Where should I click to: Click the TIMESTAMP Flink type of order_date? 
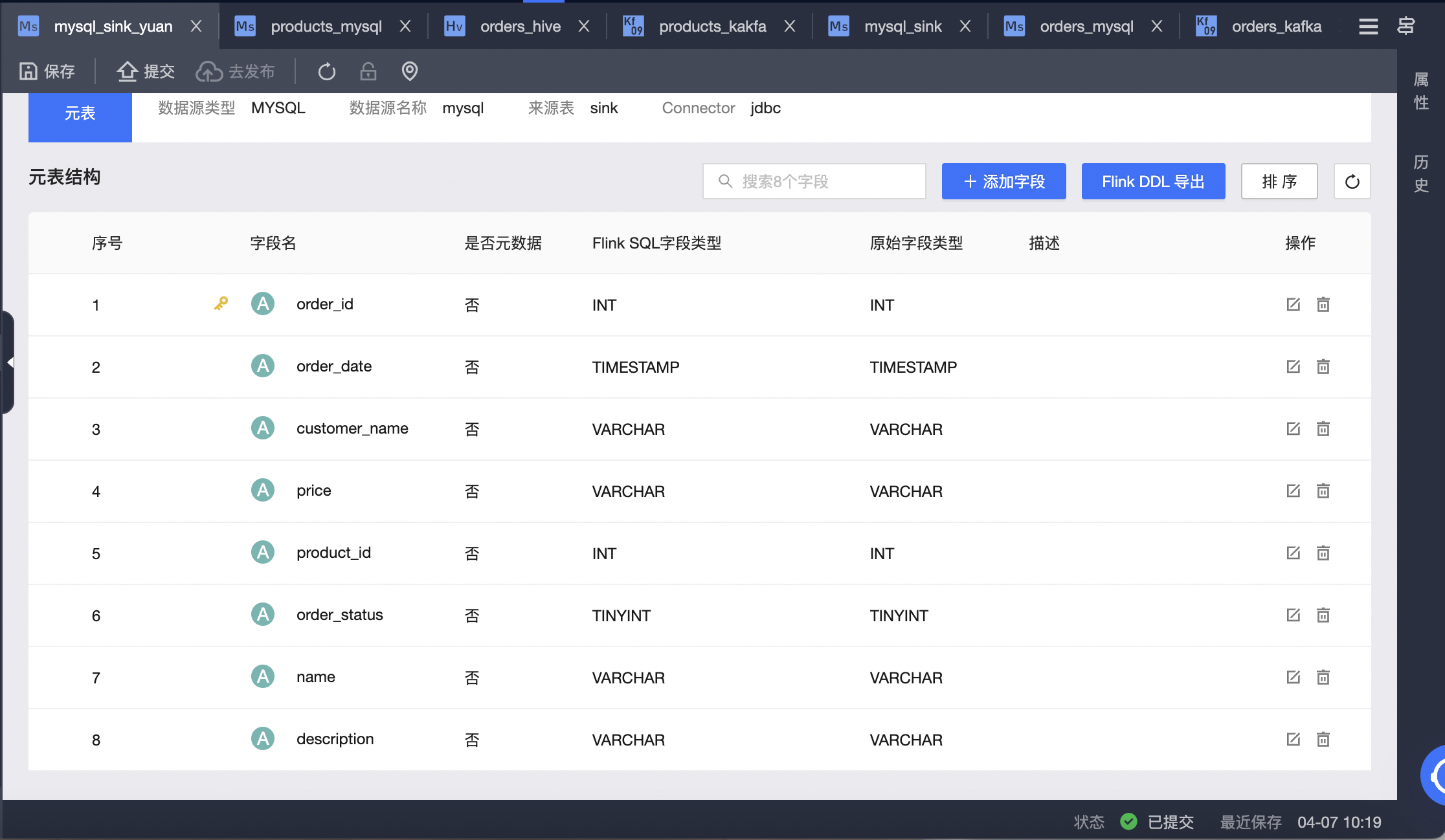636,367
